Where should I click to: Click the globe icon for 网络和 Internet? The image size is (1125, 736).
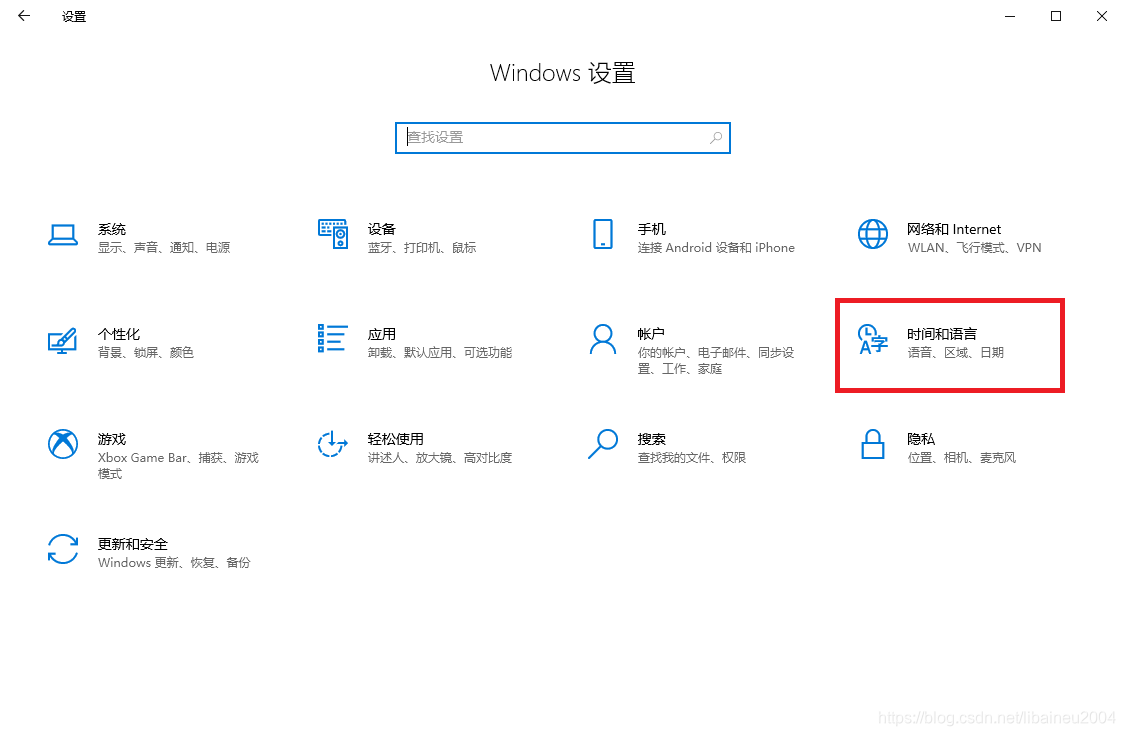pyautogui.click(x=872, y=234)
